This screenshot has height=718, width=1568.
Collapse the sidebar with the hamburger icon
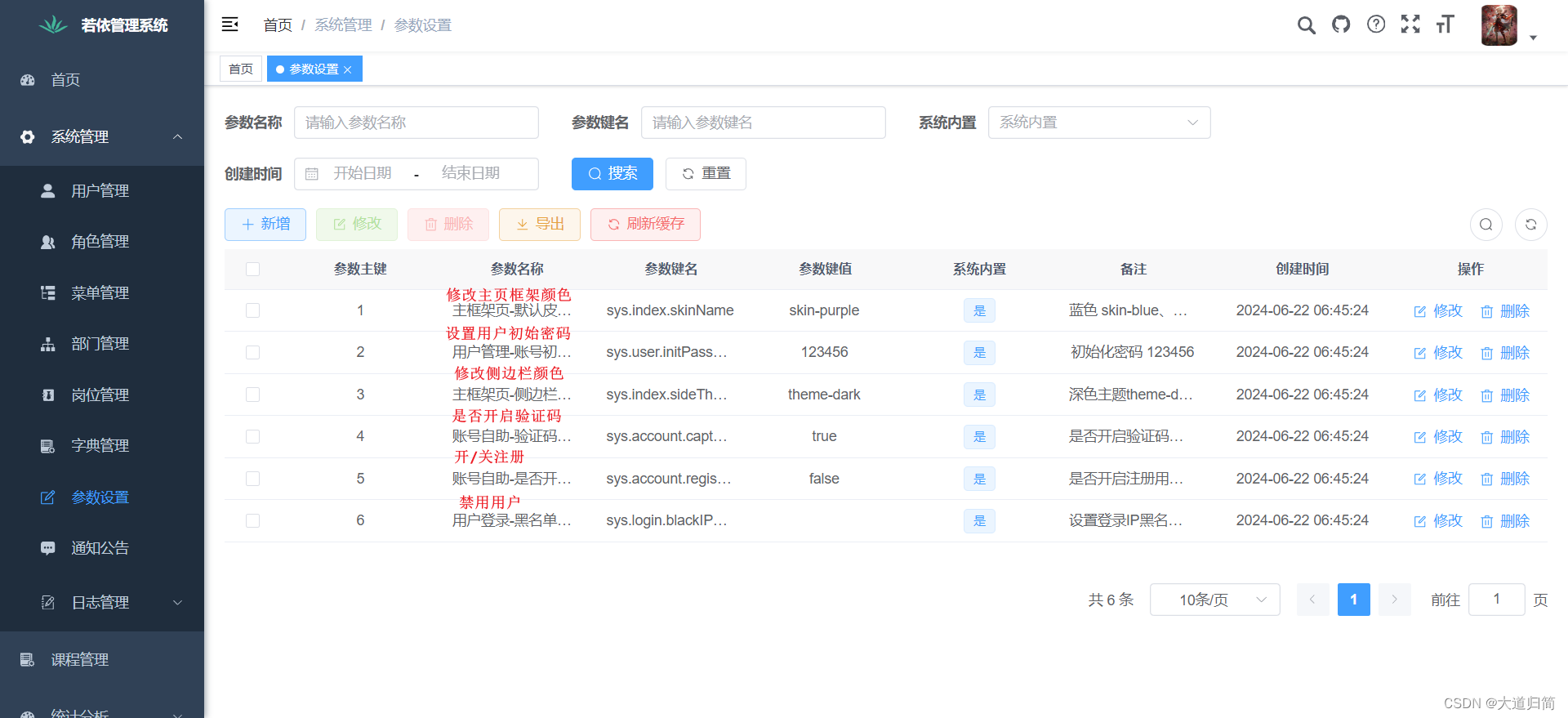coord(230,25)
